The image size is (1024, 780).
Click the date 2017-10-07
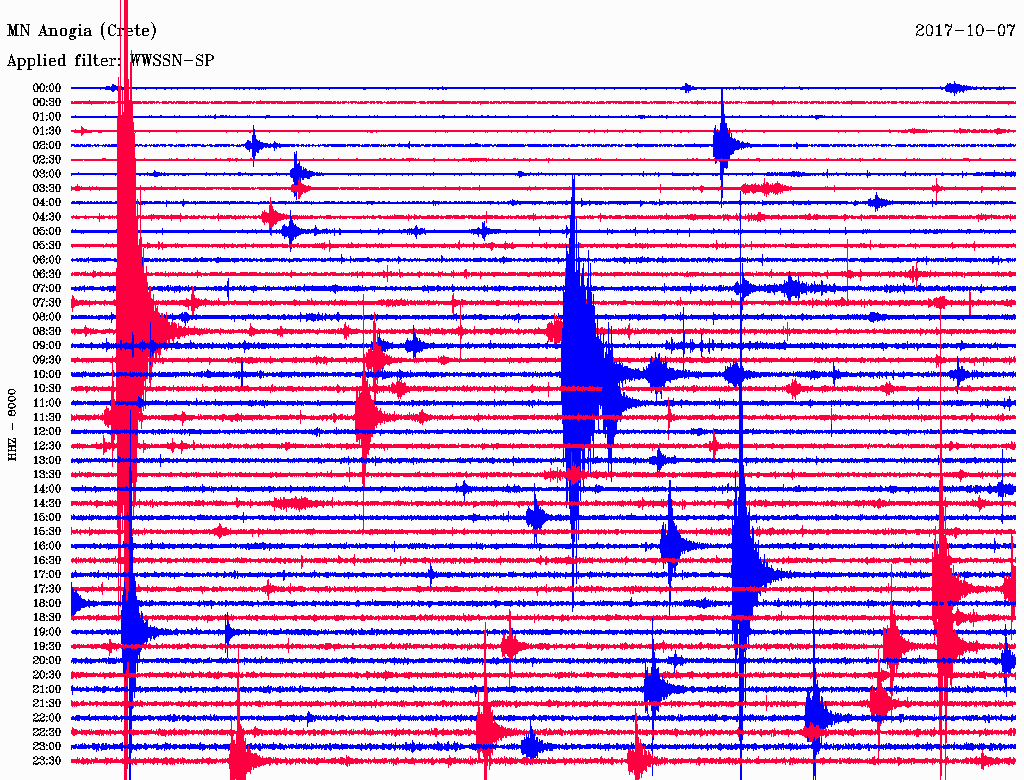point(965,30)
